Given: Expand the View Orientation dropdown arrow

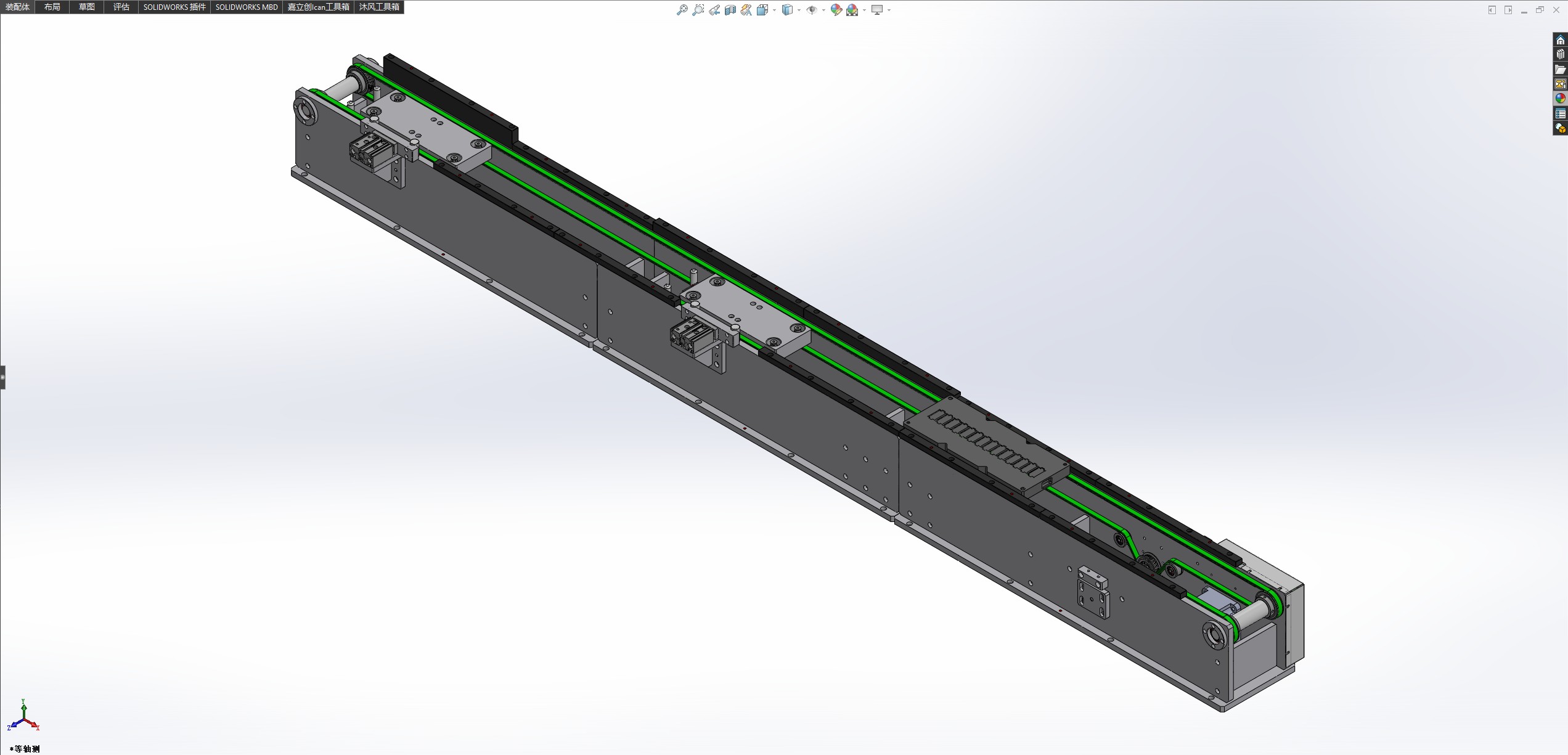Looking at the screenshot, I should tap(774, 10).
